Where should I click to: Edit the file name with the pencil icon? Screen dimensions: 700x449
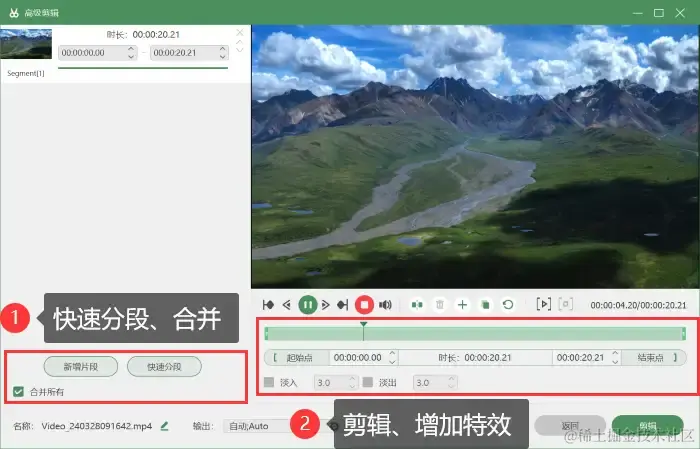tap(164, 426)
